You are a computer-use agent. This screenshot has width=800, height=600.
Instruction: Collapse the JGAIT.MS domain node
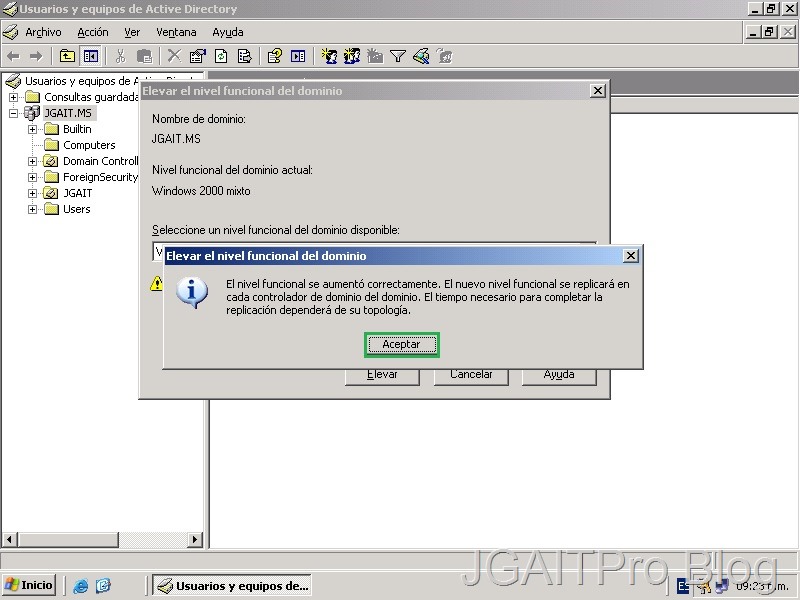click(13, 113)
